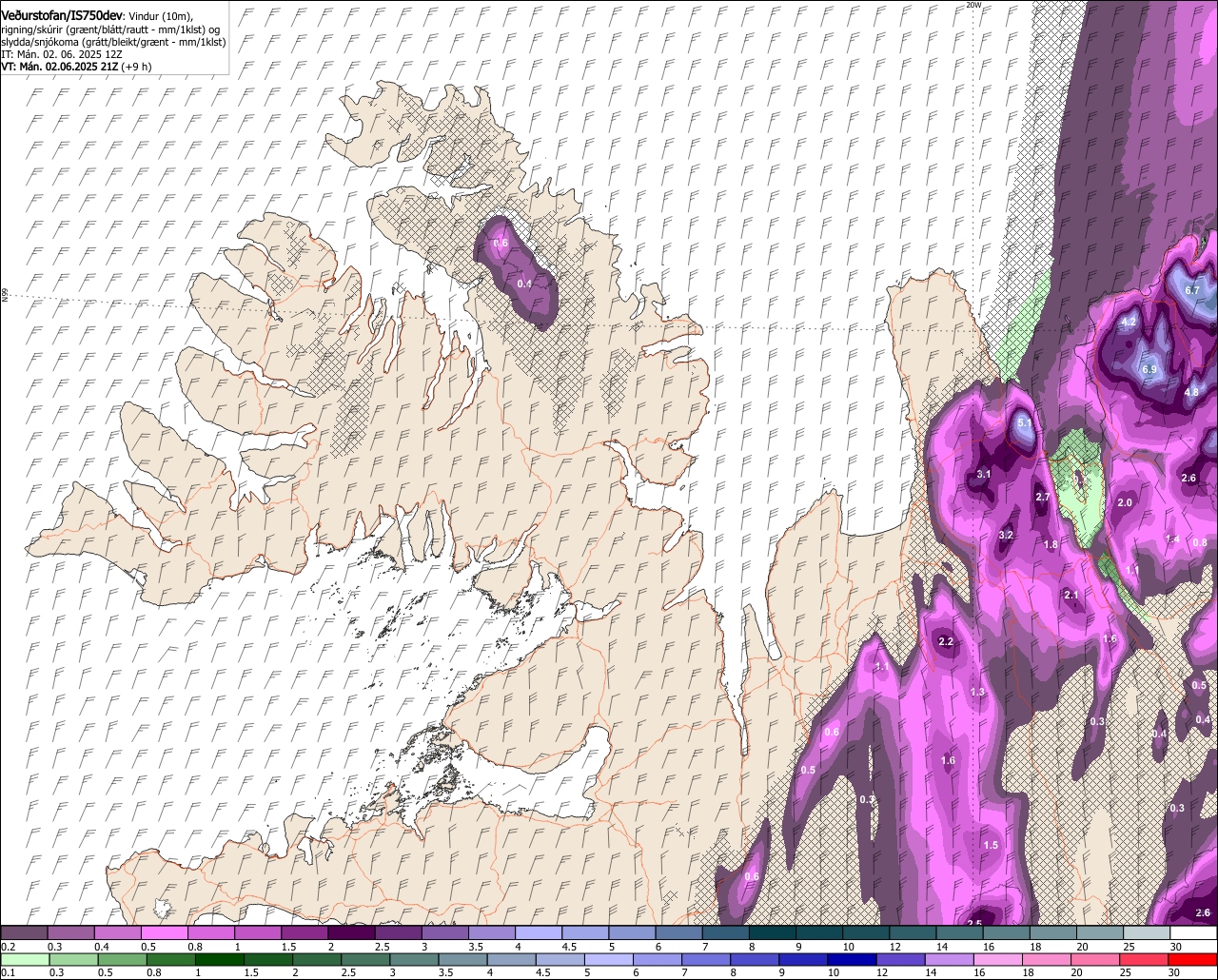Click the 3.1 precipitation value on the map
The width and height of the screenshot is (1218, 980).
tap(984, 474)
